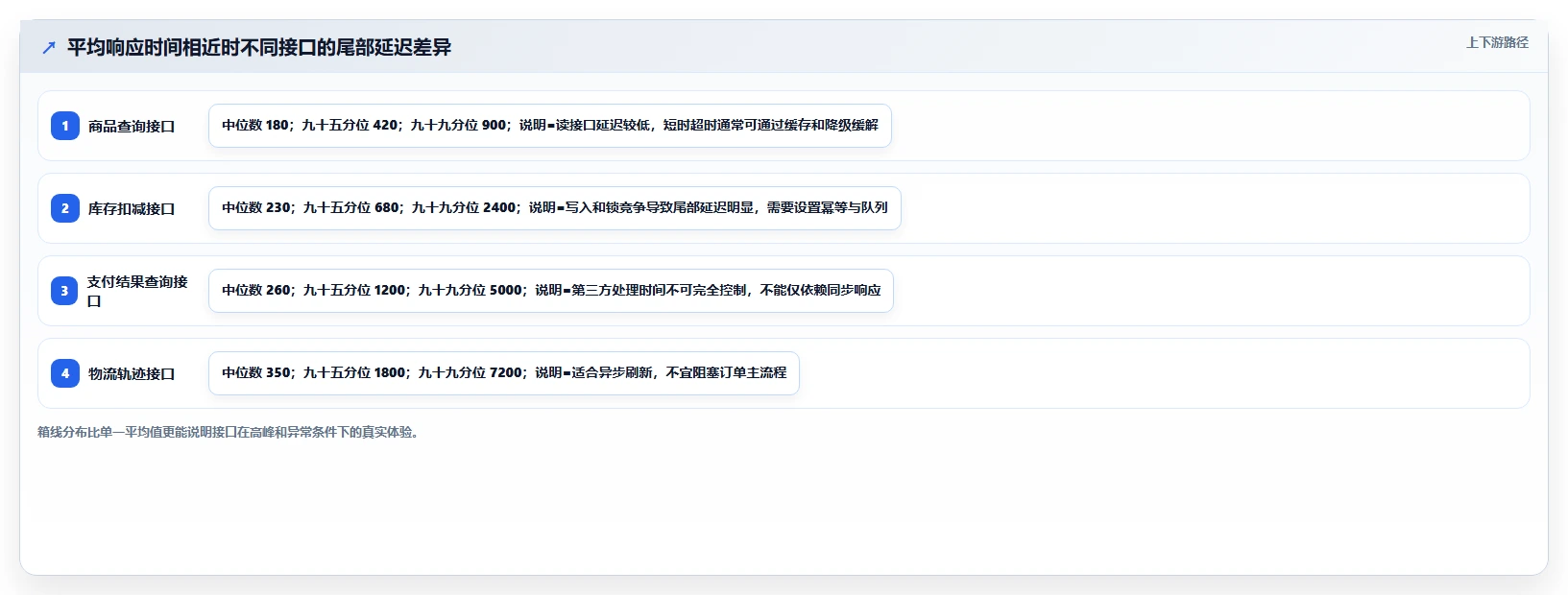Select the 物流轨迹接口 label
The width and height of the screenshot is (1568, 595).
pyautogui.click(x=132, y=373)
